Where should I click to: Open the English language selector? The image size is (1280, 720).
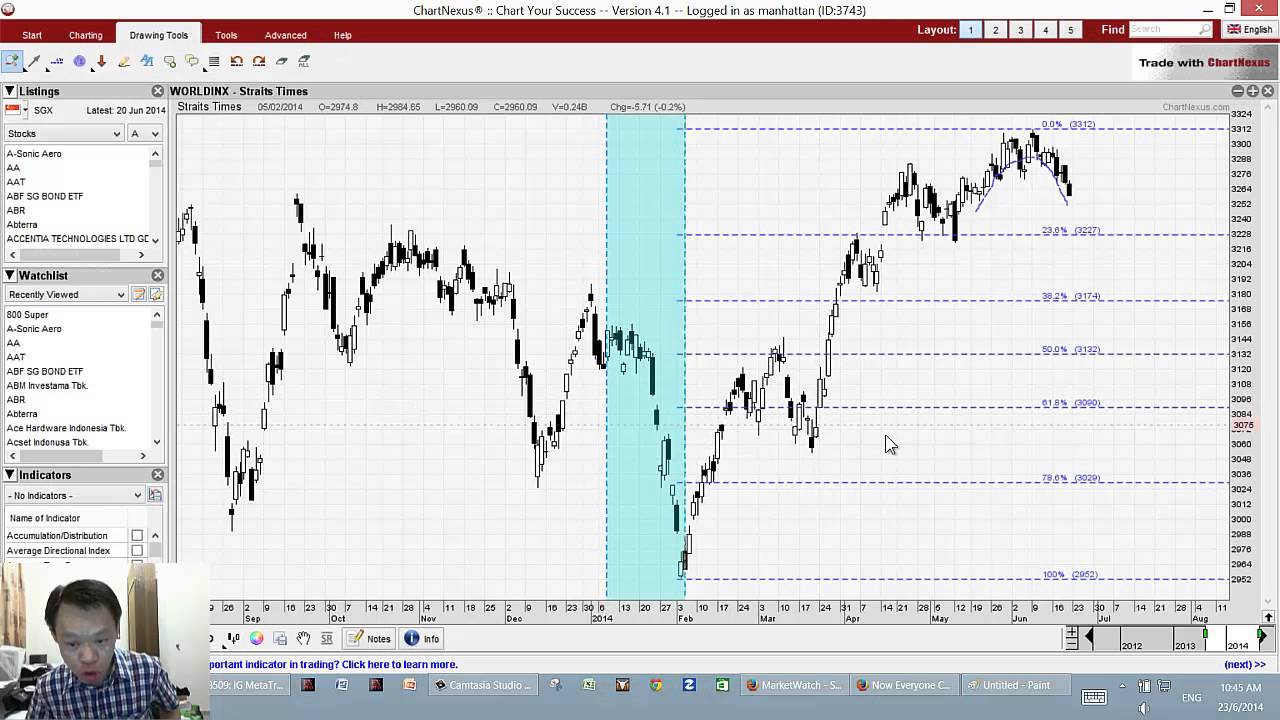1250,30
